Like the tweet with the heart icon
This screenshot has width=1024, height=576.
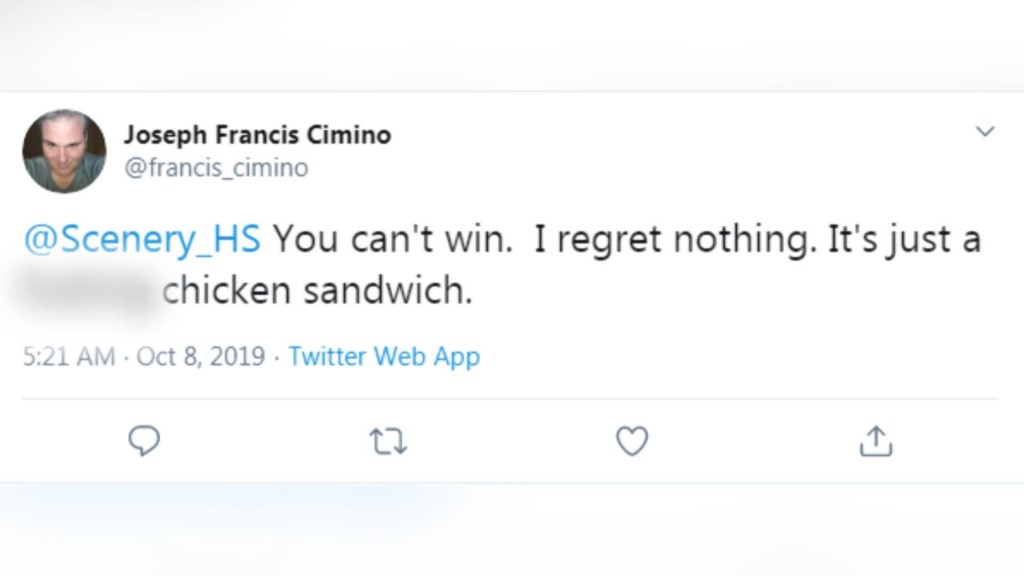(632, 441)
